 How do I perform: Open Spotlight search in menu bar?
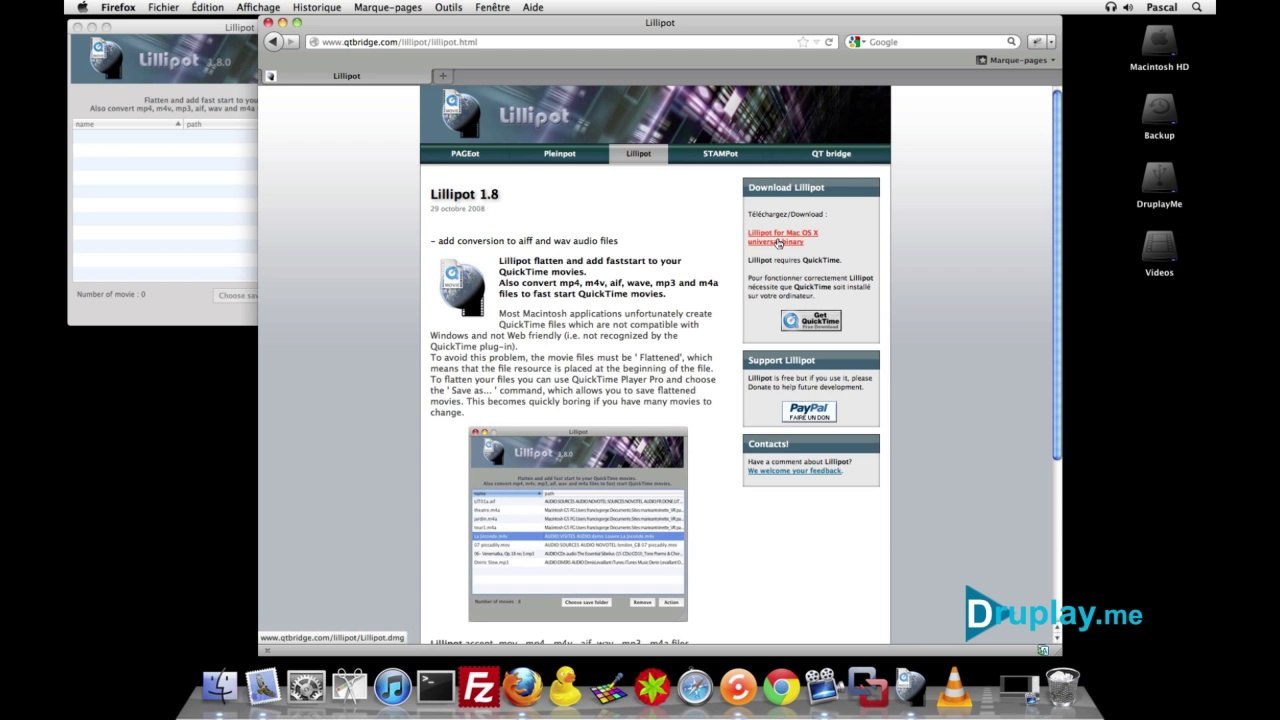pos(1197,7)
